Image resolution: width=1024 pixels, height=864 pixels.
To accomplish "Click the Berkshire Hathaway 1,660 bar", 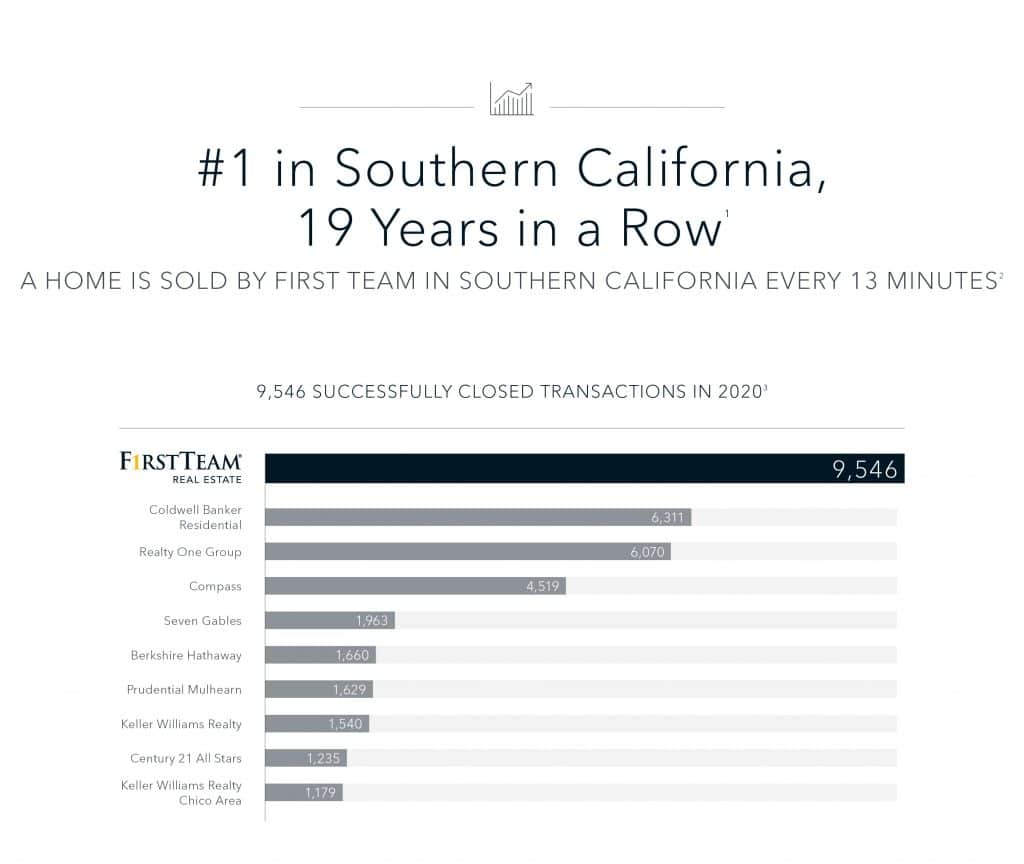I will (x=321, y=655).
